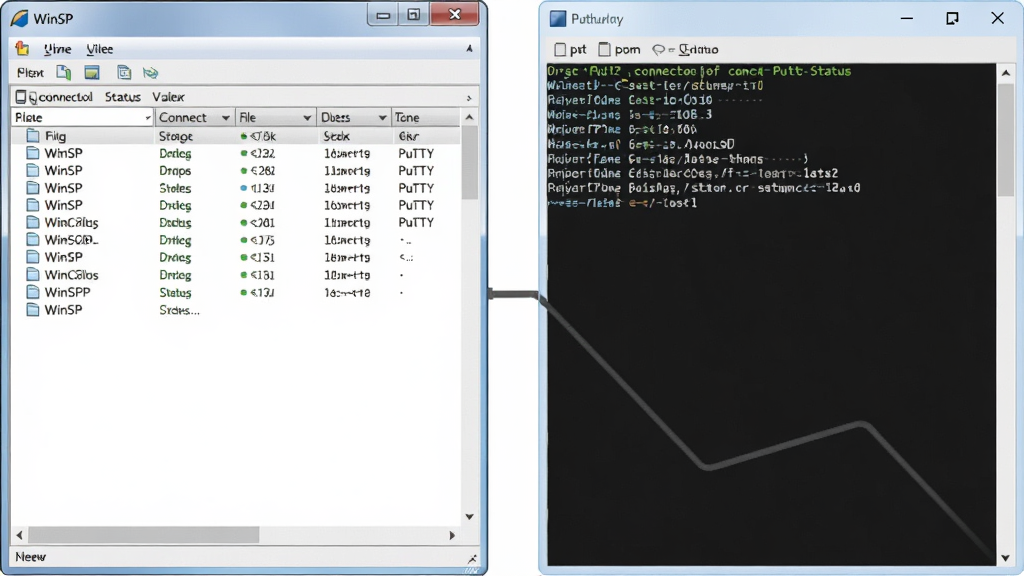Open the Vilee menu in WinSP

[x=99, y=49]
